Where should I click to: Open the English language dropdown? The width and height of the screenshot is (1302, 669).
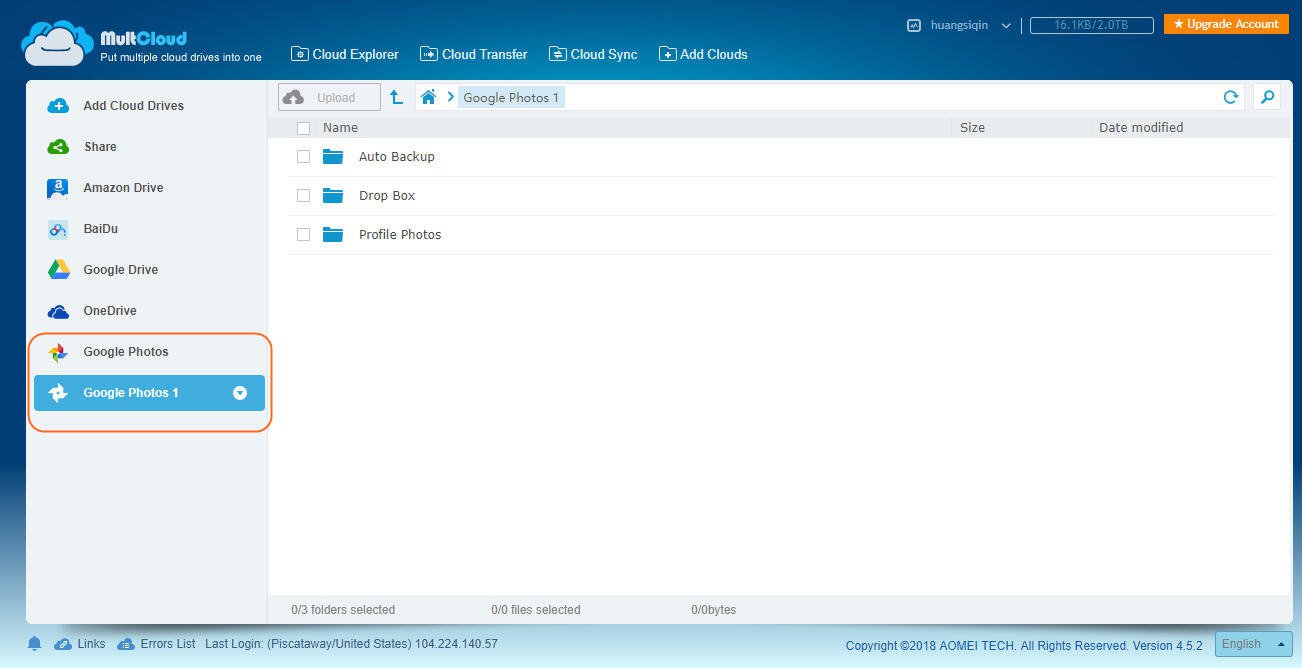[1253, 644]
